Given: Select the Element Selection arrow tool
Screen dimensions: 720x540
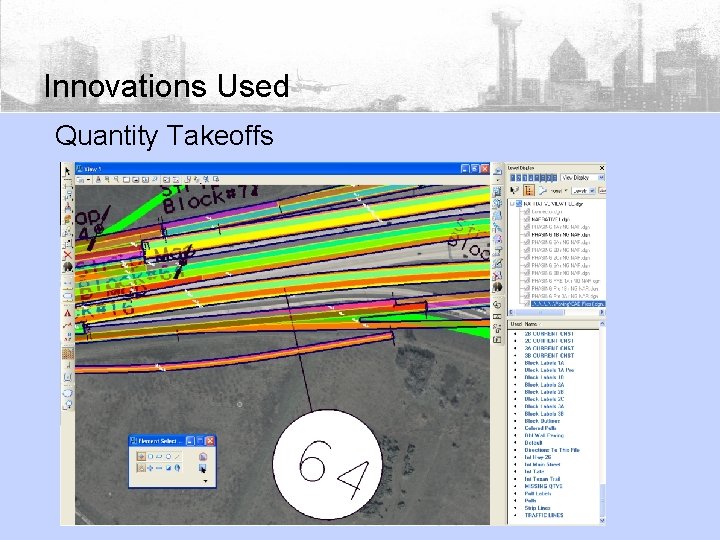Looking at the screenshot, I should (68, 171).
